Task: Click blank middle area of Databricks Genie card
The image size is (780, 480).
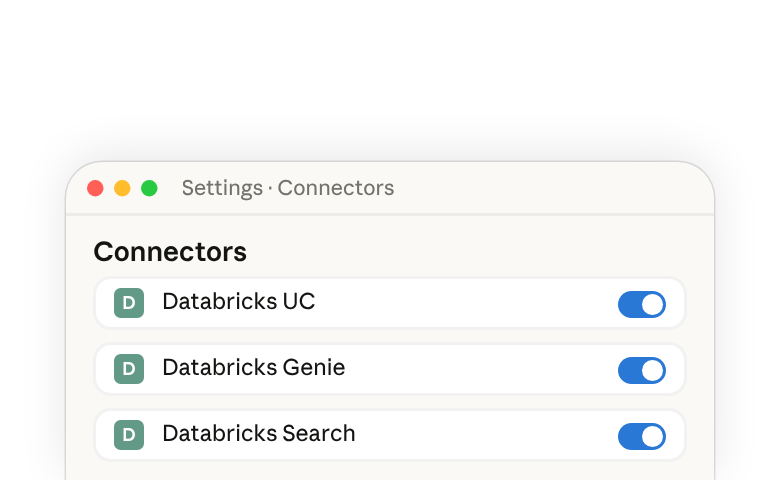Action: click(x=478, y=369)
